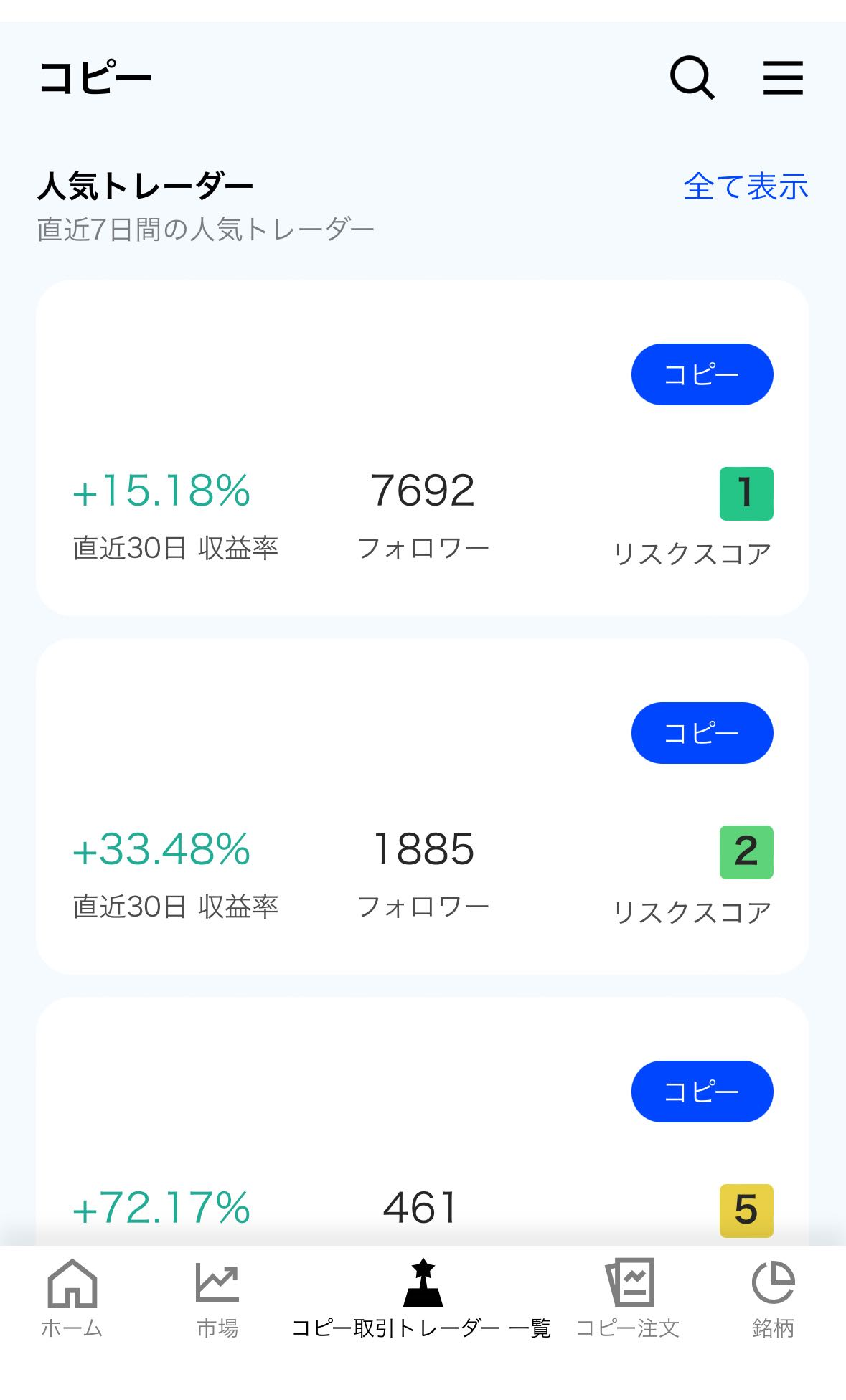
Task: Open the +72.17% return trader card
Action: click(x=422, y=1121)
